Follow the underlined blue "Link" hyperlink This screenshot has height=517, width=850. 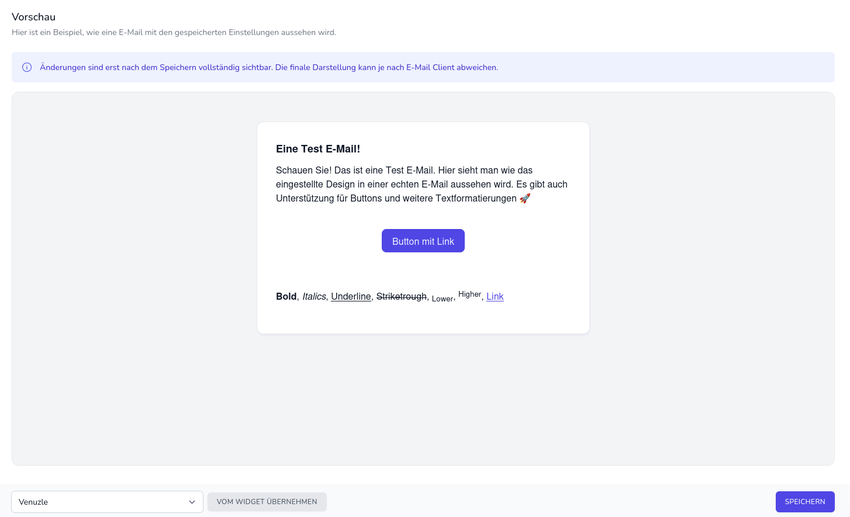[495, 296]
